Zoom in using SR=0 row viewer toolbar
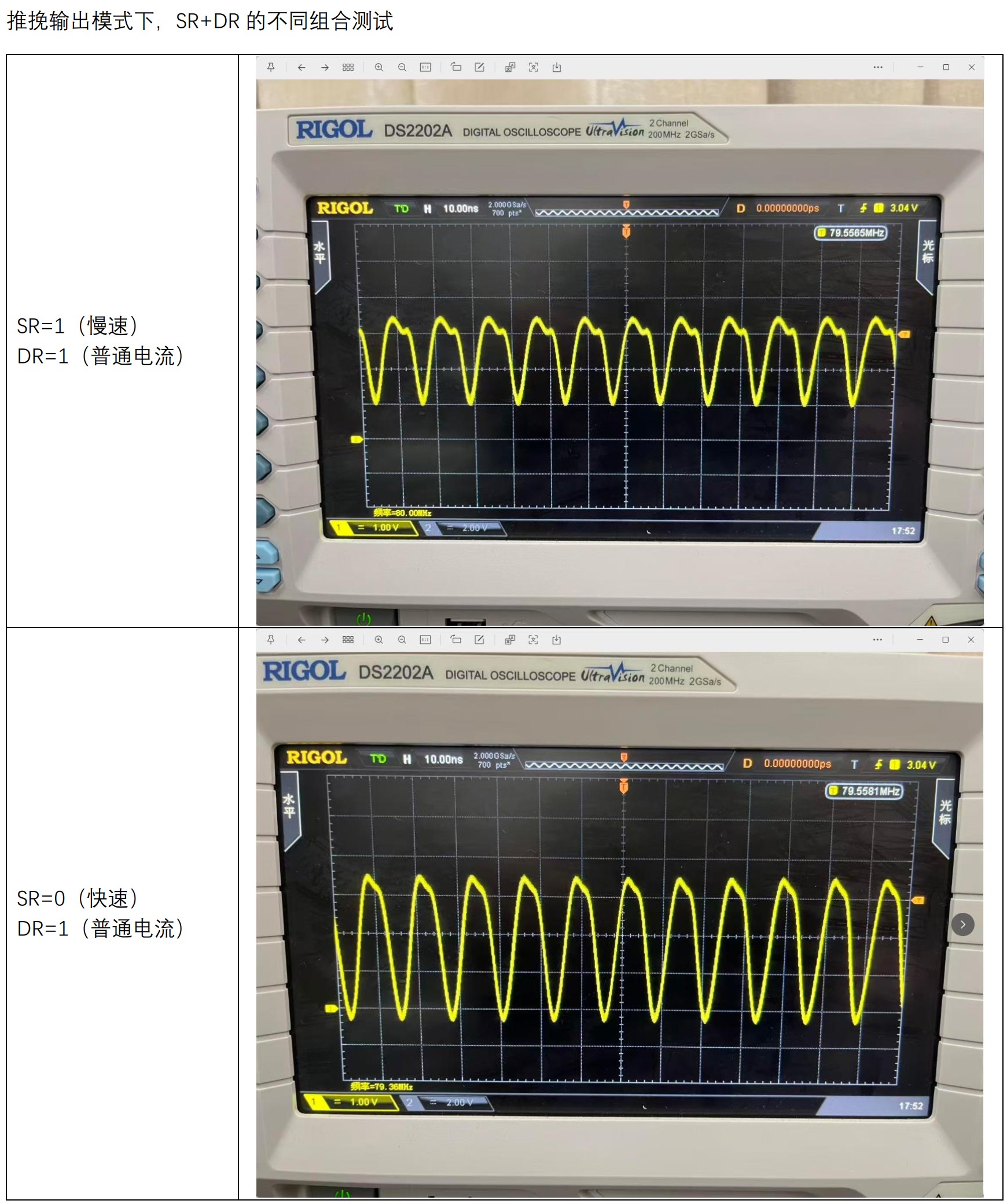Image resolution: width=1007 pixels, height=1204 pixels. [x=378, y=640]
